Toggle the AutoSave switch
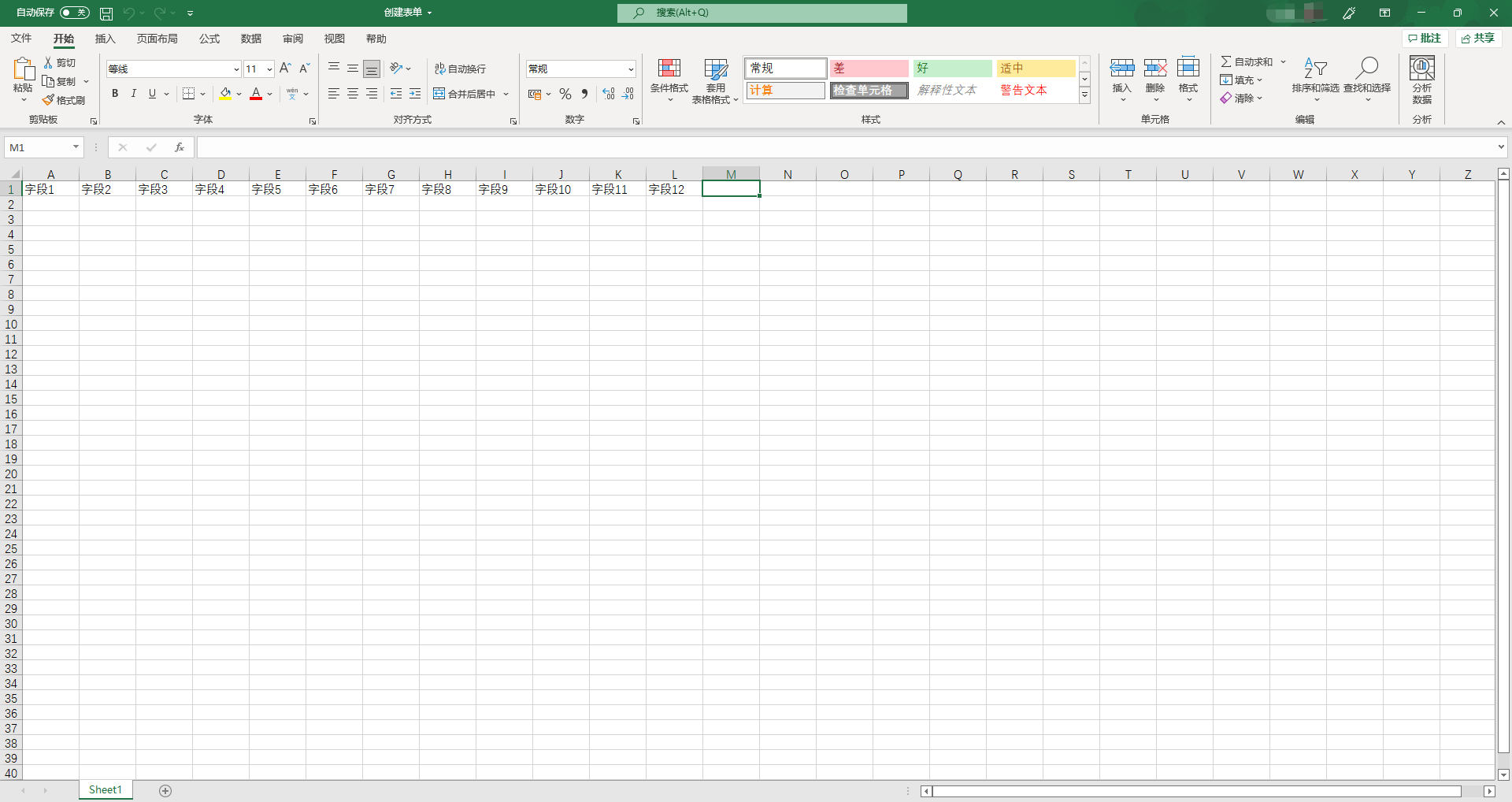 pos(75,13)
